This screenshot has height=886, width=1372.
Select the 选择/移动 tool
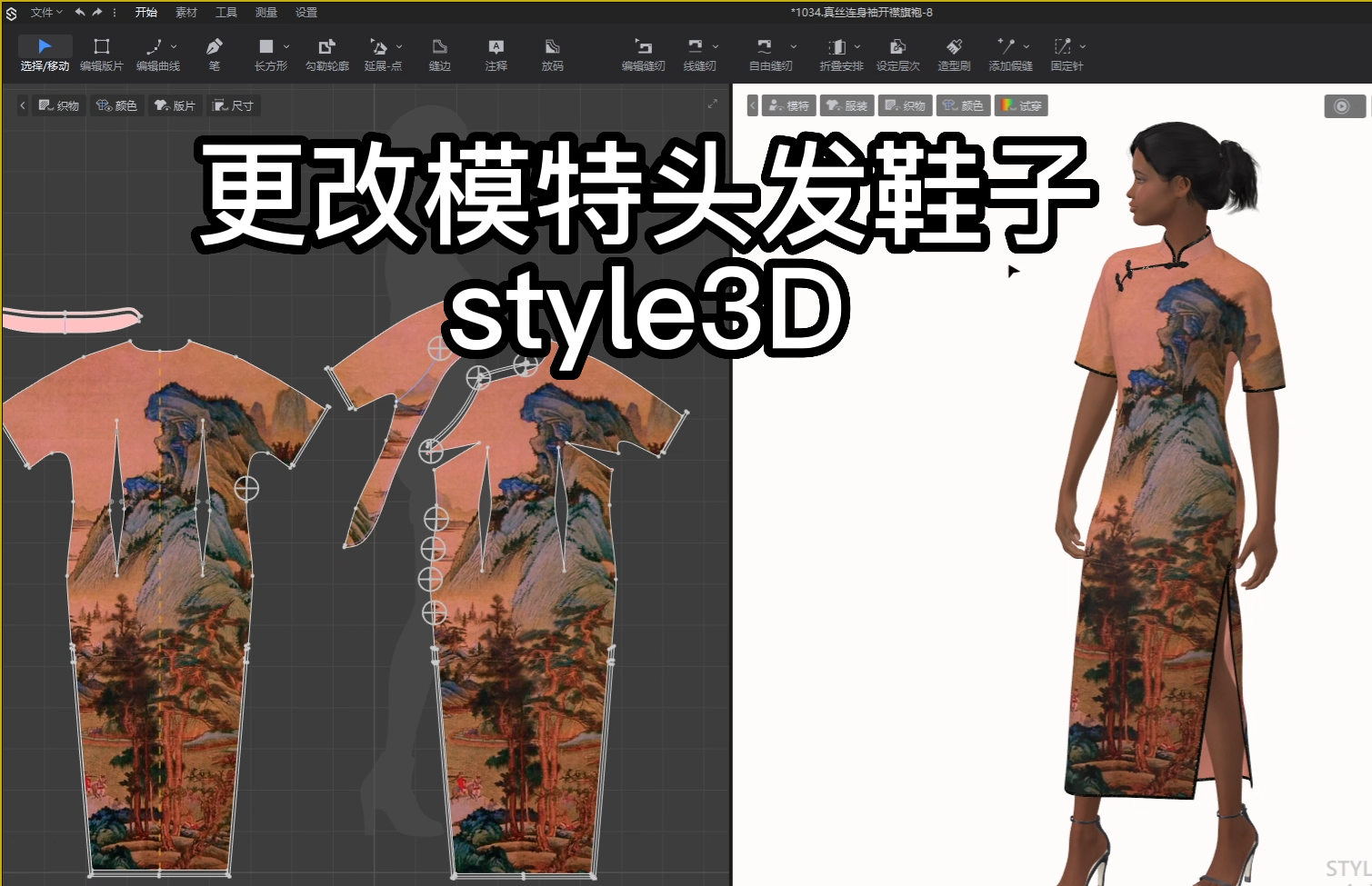coord(45,55)
